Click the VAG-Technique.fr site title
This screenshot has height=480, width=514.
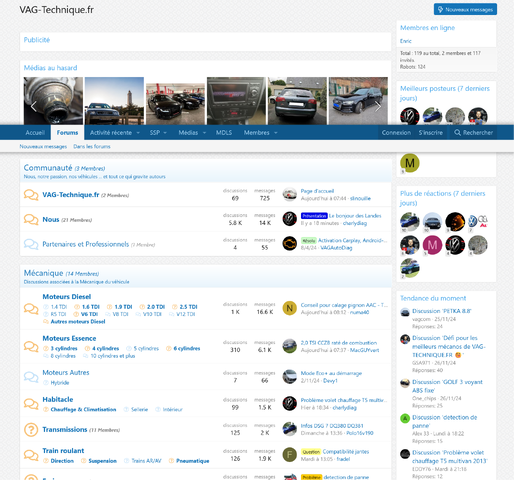[56, 10]
